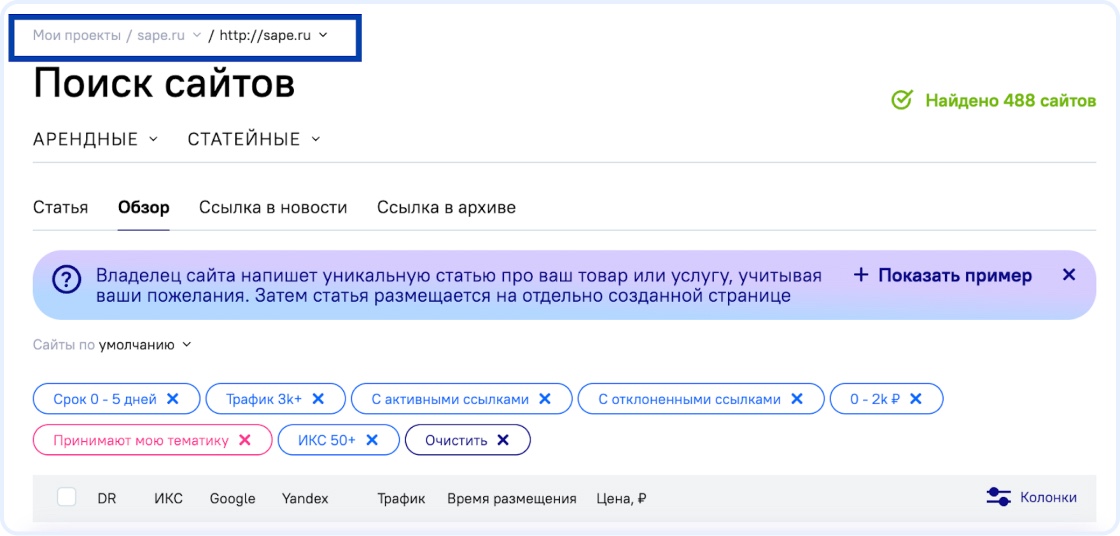Go to the Мои проекты breadcrumb link

tap(76, 35)
